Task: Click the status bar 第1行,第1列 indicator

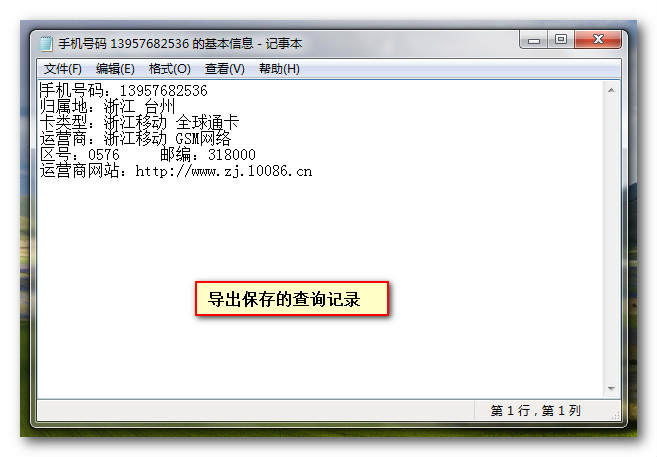Action: [535, 411]
